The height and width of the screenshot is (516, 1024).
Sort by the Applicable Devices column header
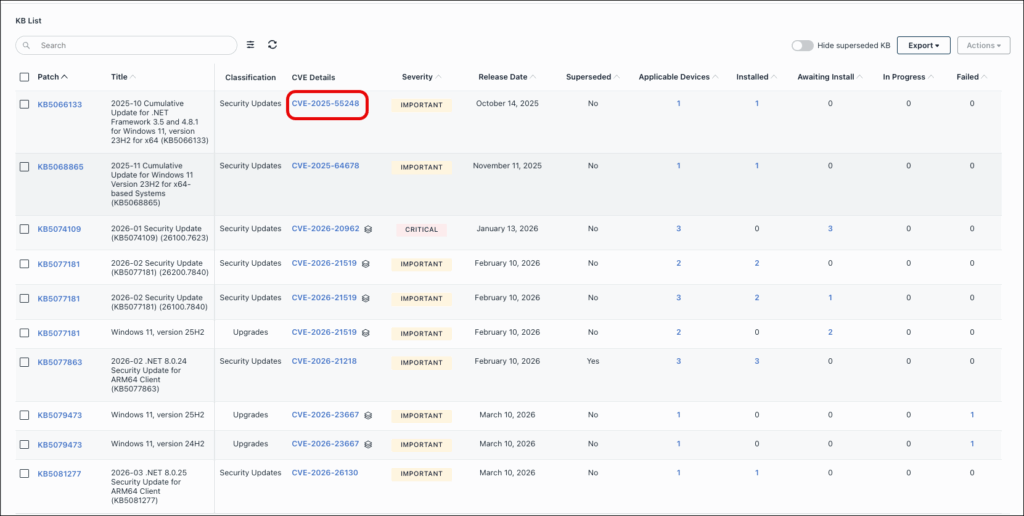click(x=676, y=77)
